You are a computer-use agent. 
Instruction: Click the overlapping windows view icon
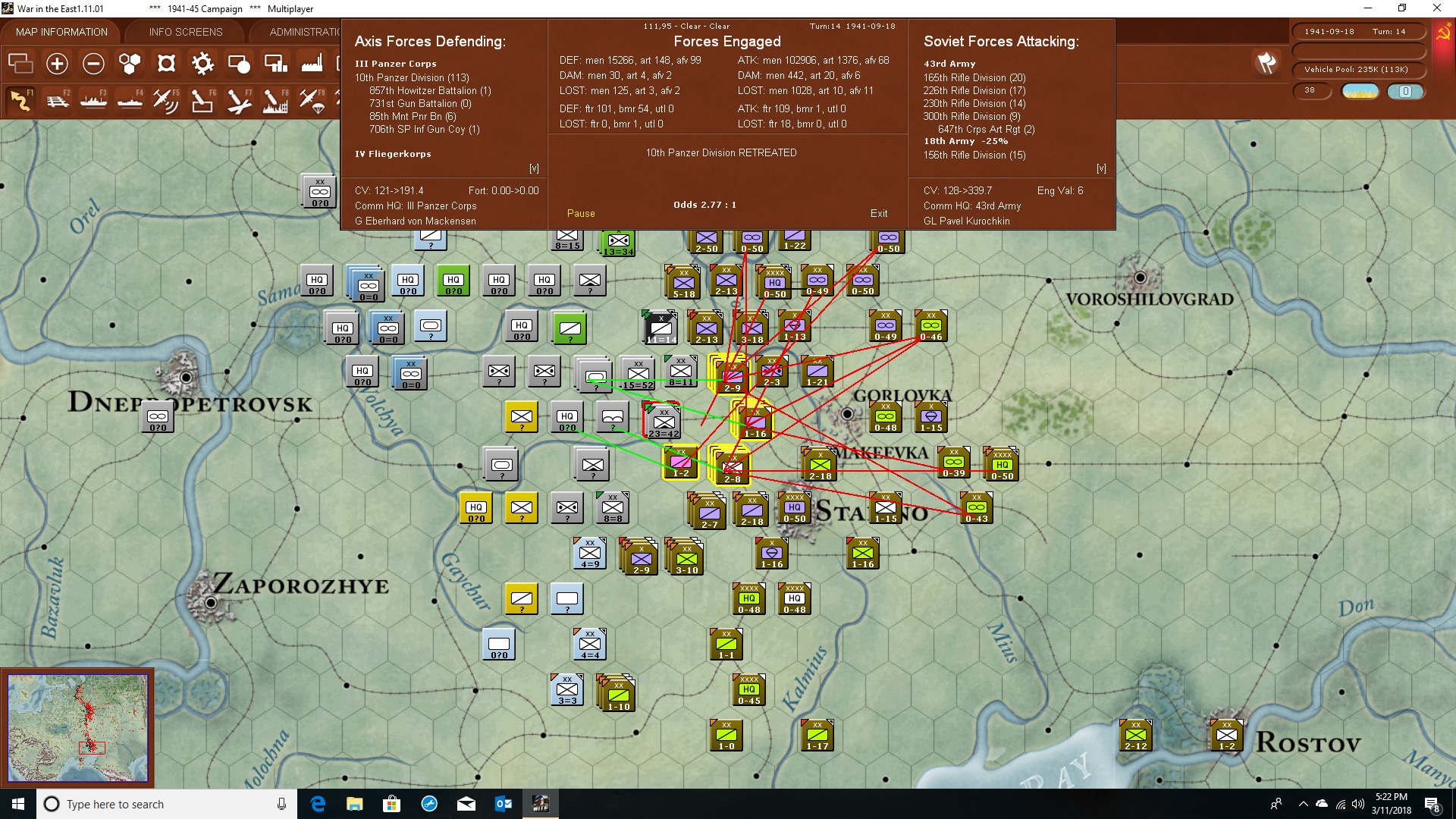pyautogui.click(x=20, y=64)
